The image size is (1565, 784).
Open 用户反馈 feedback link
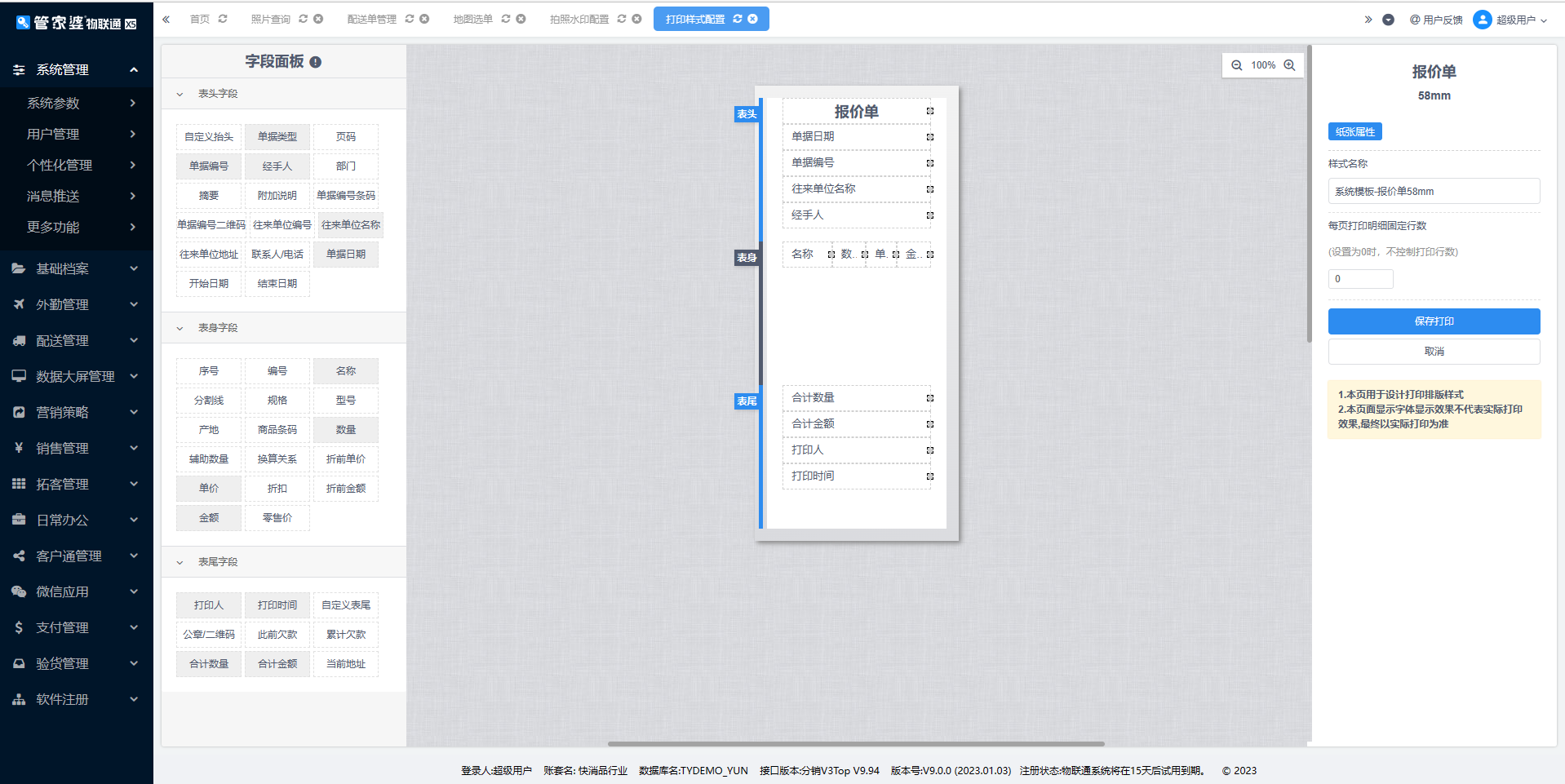pyautogui.click(x=1436, y=20)
